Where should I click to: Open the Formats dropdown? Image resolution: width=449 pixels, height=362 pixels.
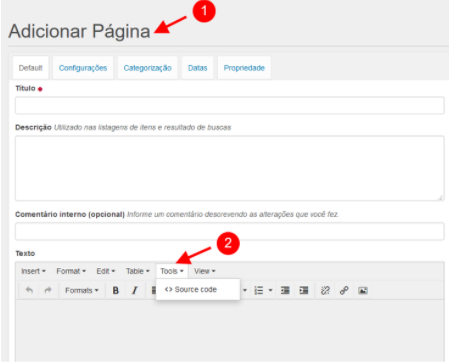coord(82,290)
